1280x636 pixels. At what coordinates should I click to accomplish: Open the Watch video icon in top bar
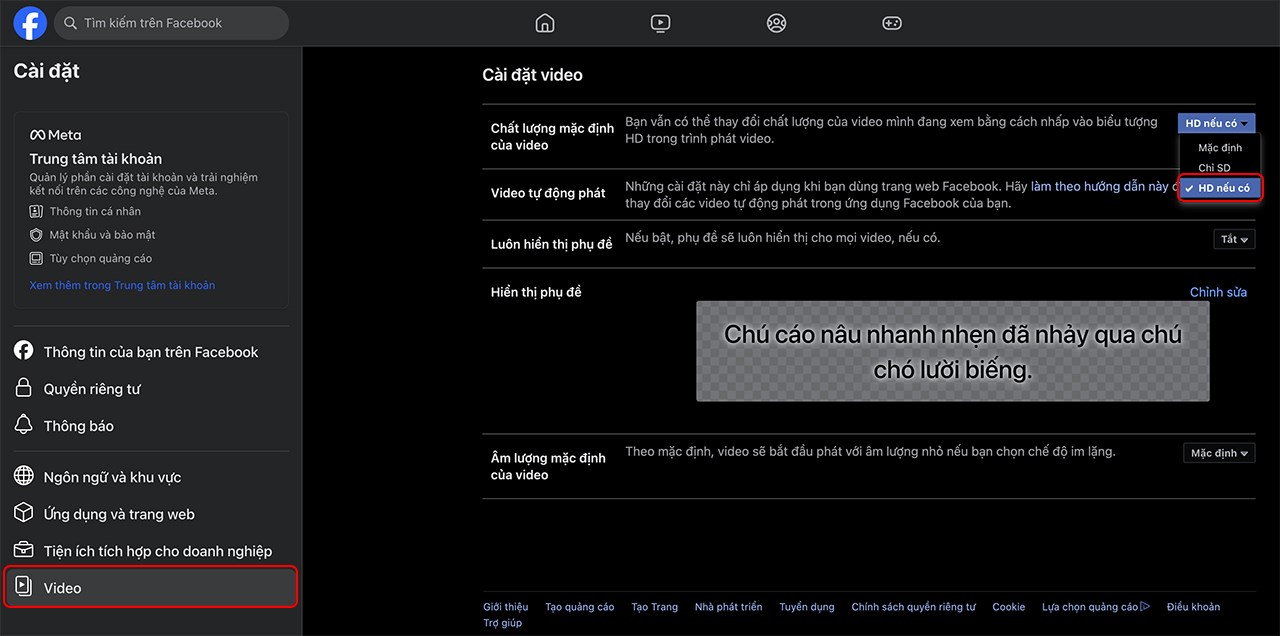point(660,23)
